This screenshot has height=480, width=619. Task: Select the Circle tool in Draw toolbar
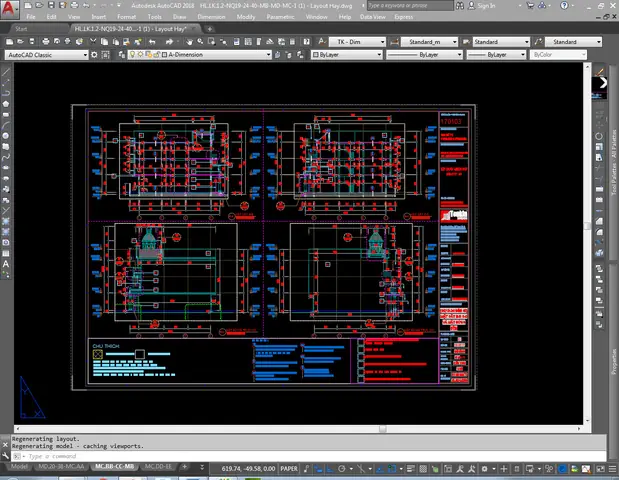pyautogui.click(x=6, y=136)
